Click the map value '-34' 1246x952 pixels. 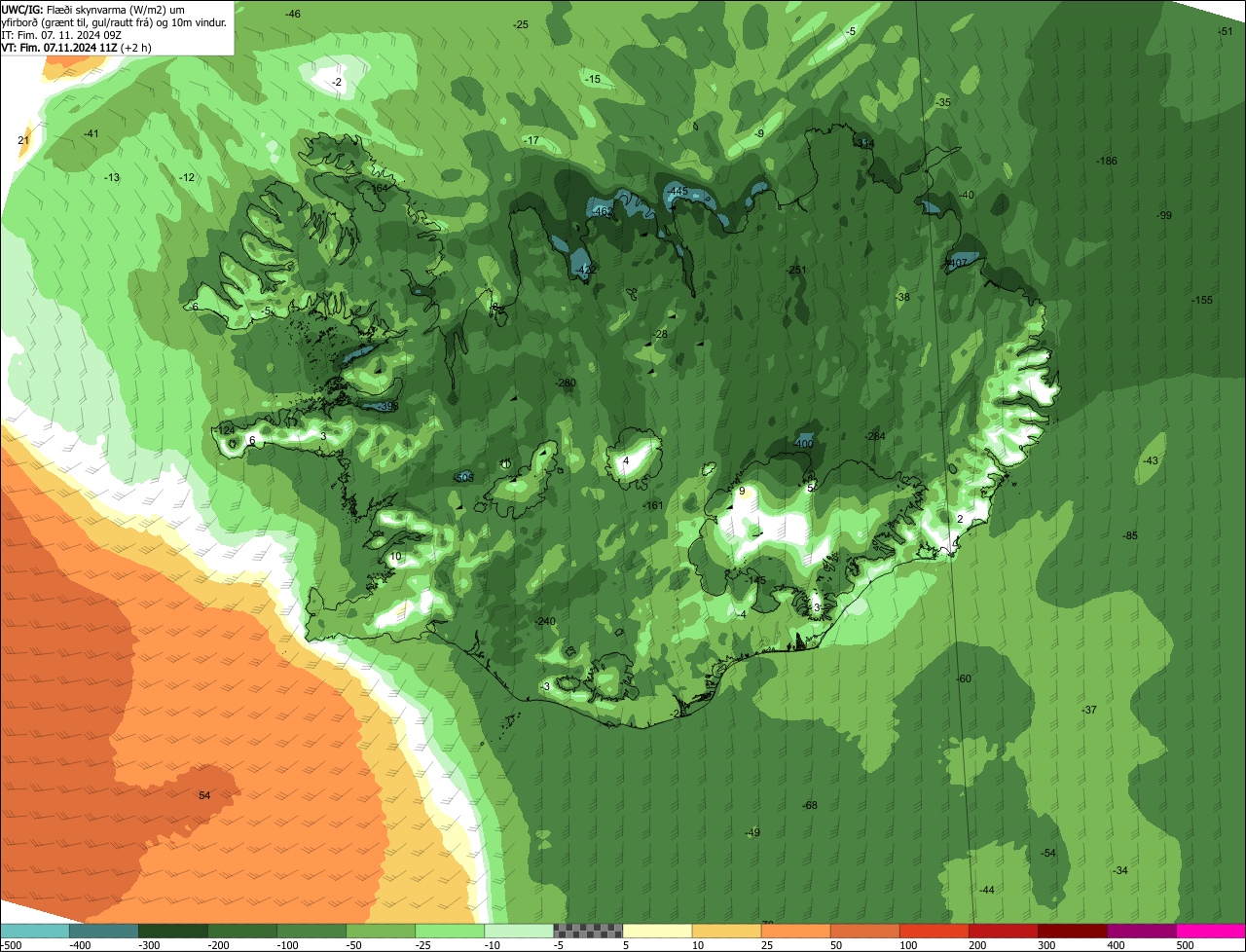tap(1120, 870)
